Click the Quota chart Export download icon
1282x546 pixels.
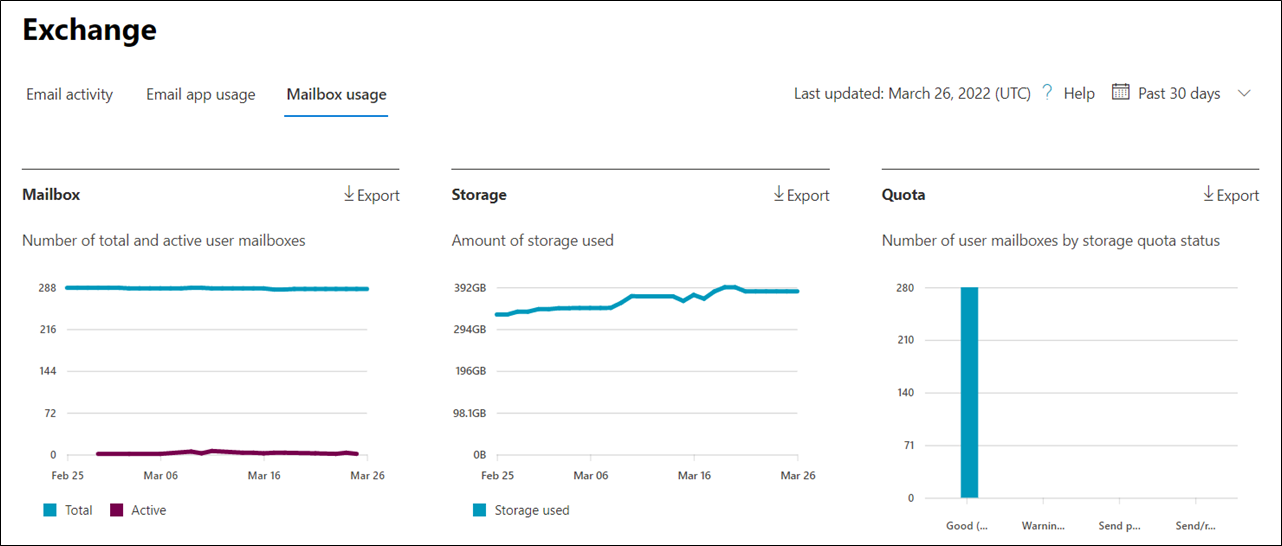pos(1209,194)
